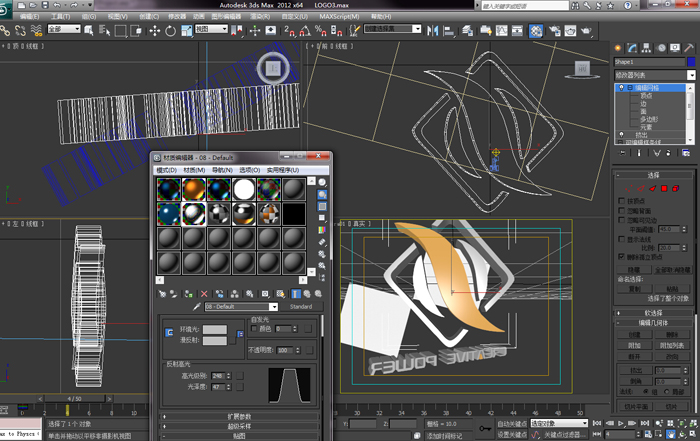
Task: Click the Standard material type button
Action: click(x=301, y=307)
